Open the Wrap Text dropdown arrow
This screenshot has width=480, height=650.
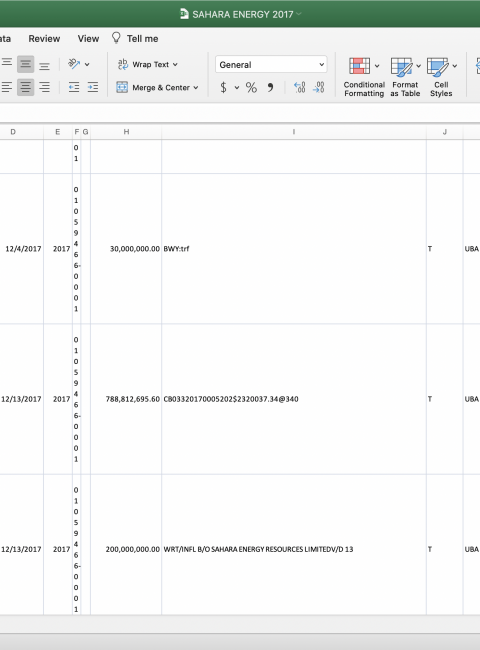[175, 65]
